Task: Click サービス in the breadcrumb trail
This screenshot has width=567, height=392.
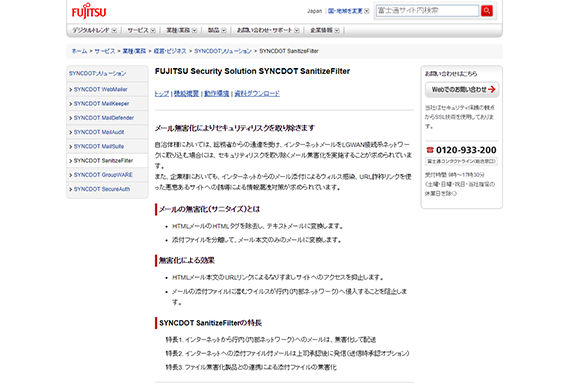Action: [x=105, y=51]
